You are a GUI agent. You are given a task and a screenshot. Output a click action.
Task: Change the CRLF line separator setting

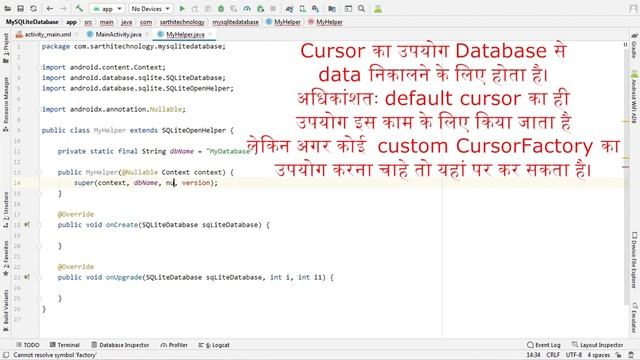(553, 355)
